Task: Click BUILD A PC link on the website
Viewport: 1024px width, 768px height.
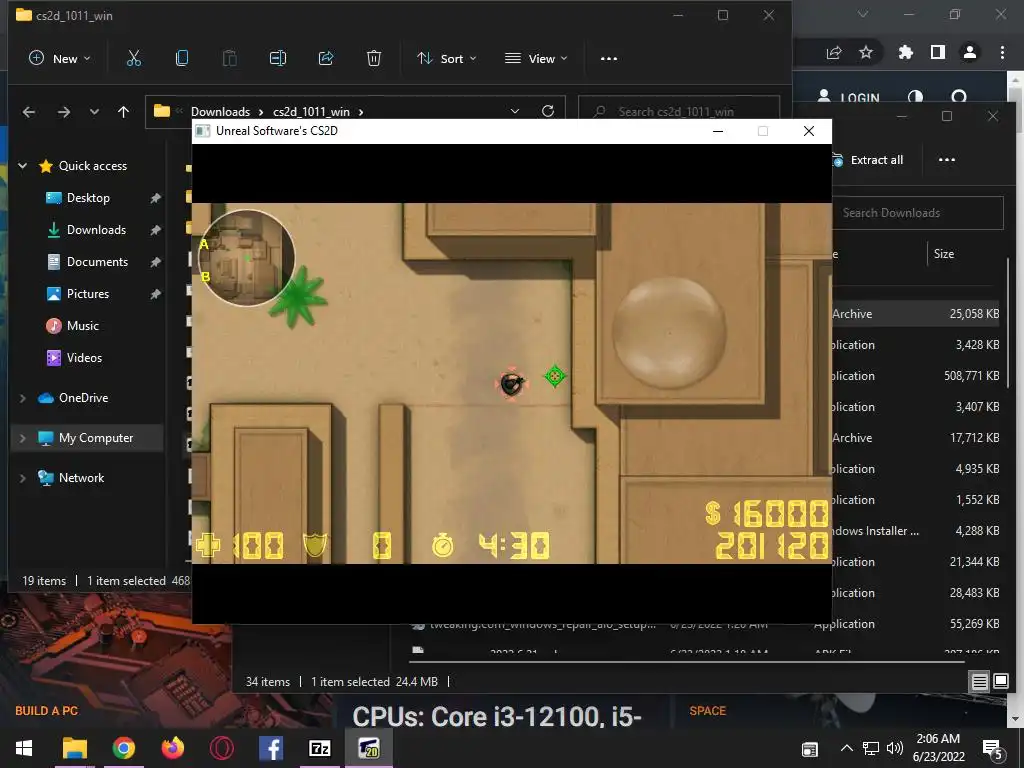Action: [x=46, y=711]
